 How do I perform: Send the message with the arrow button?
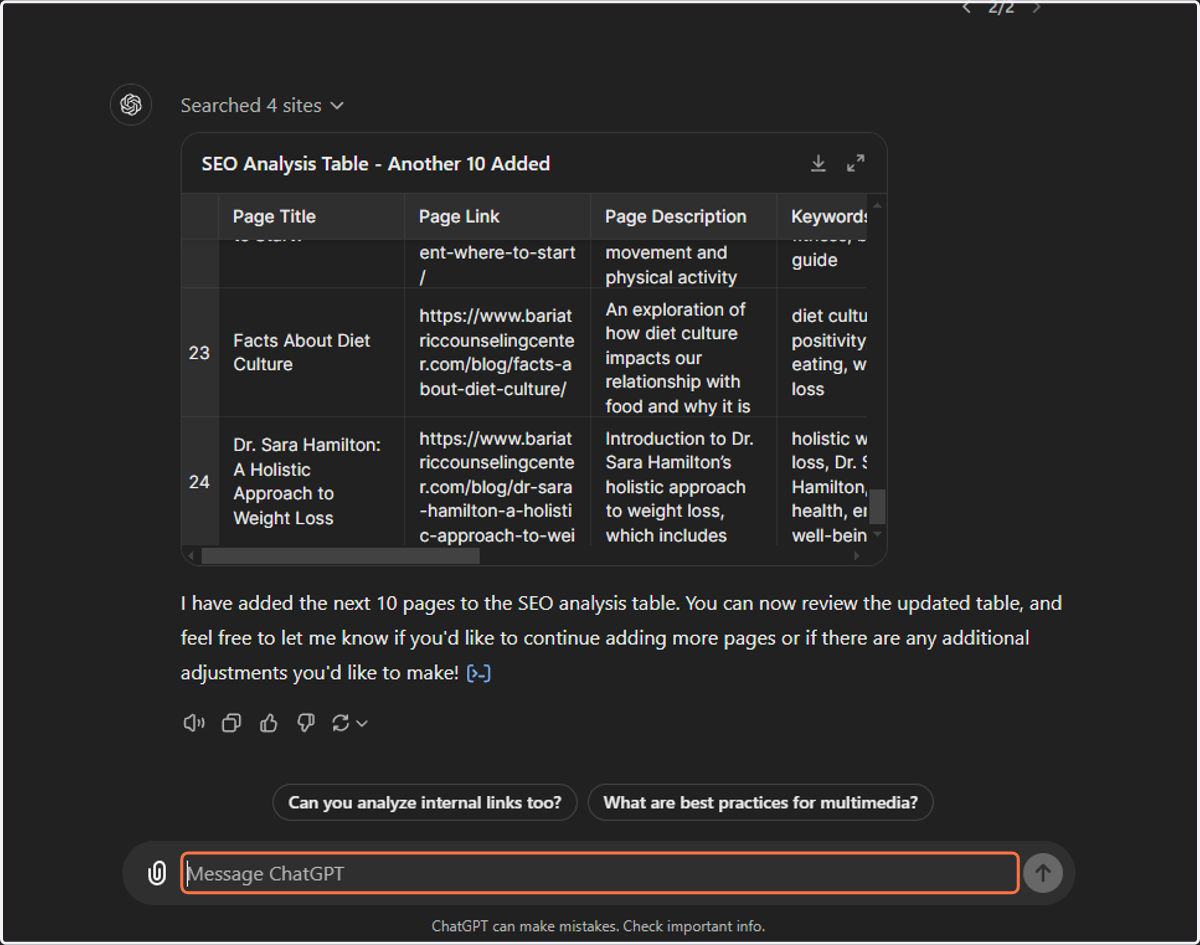pos(1043,873)
